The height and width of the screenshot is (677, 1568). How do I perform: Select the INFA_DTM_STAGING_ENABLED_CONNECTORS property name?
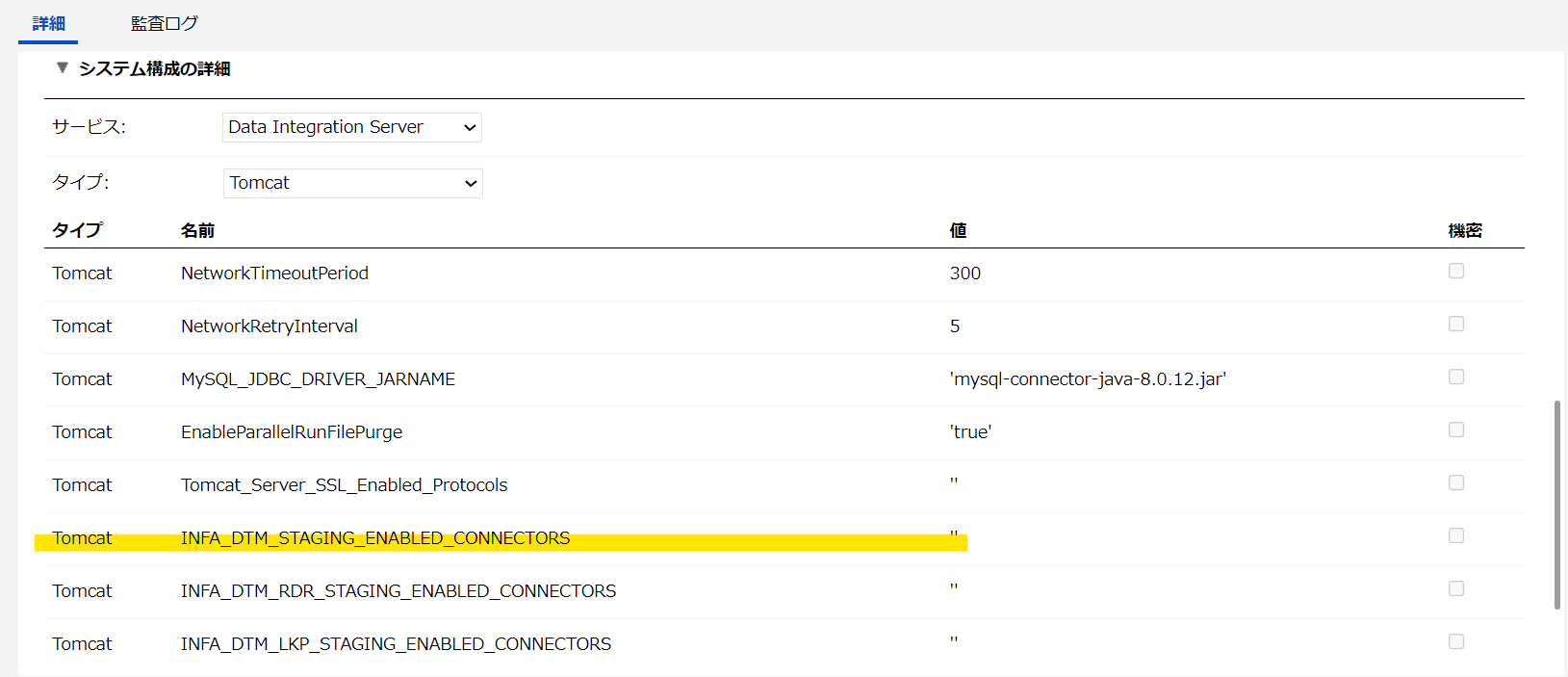(375, 538)
